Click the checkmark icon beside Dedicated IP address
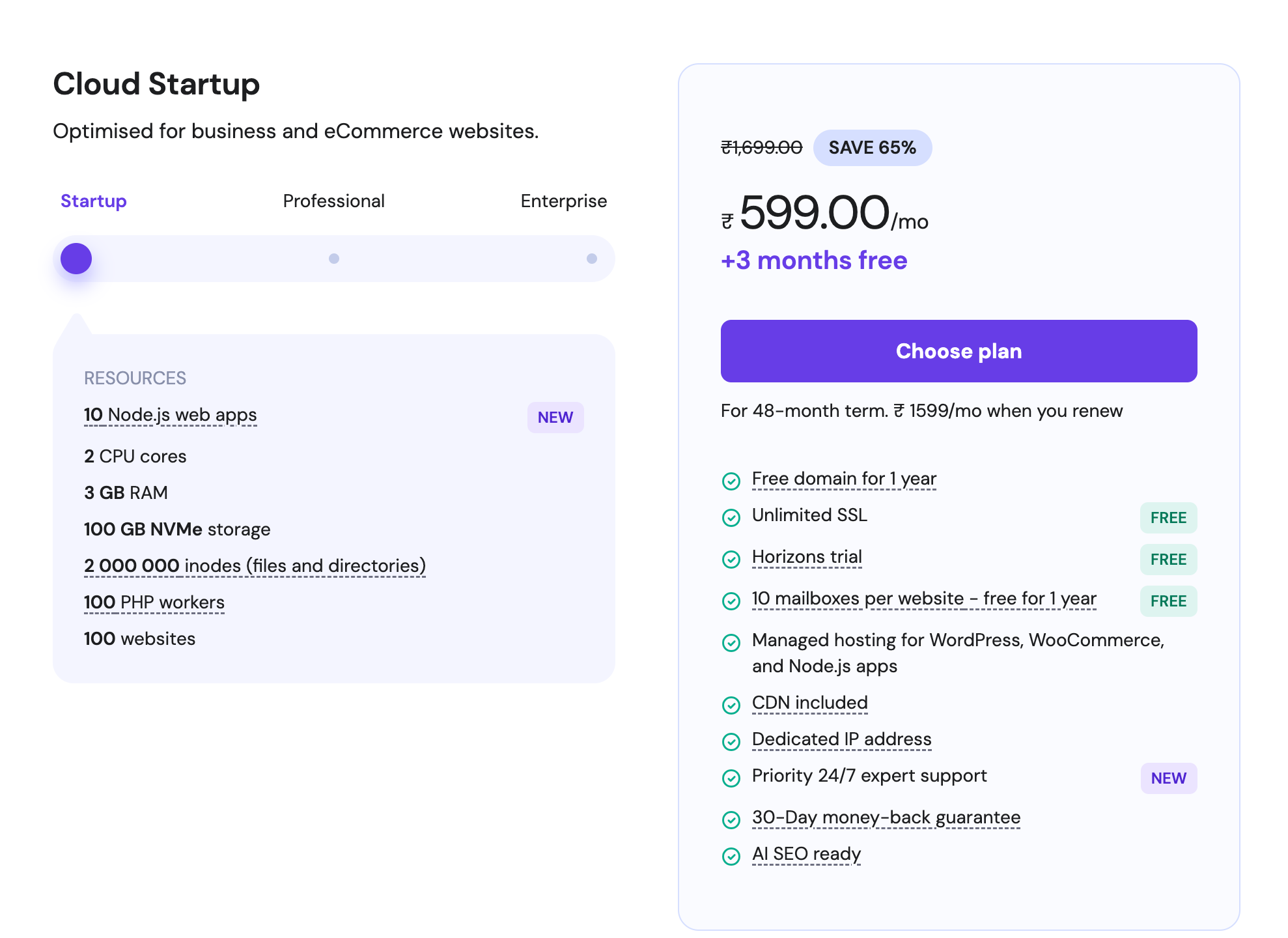 pyautogui.click(x=731, y=742)
